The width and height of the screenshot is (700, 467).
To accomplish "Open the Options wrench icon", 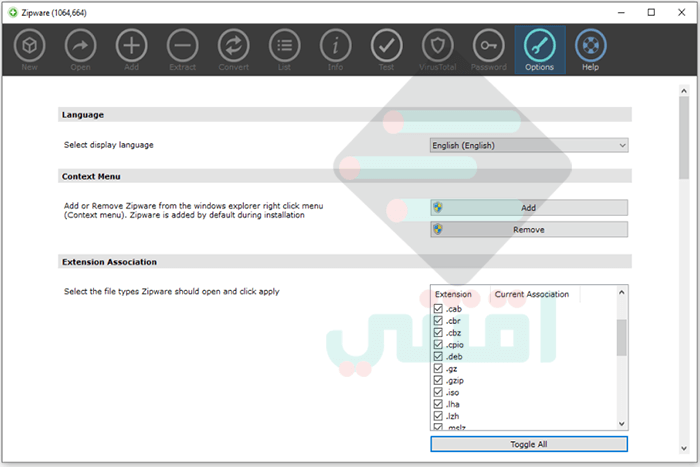I will 540,49.
